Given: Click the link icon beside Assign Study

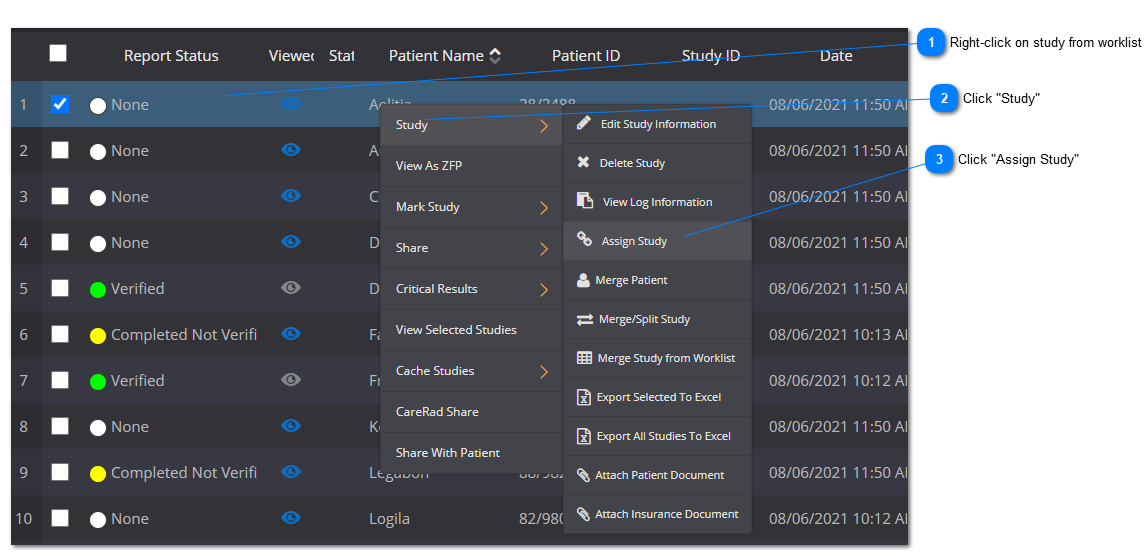Looking at the screenshot, I should point(585,240).
